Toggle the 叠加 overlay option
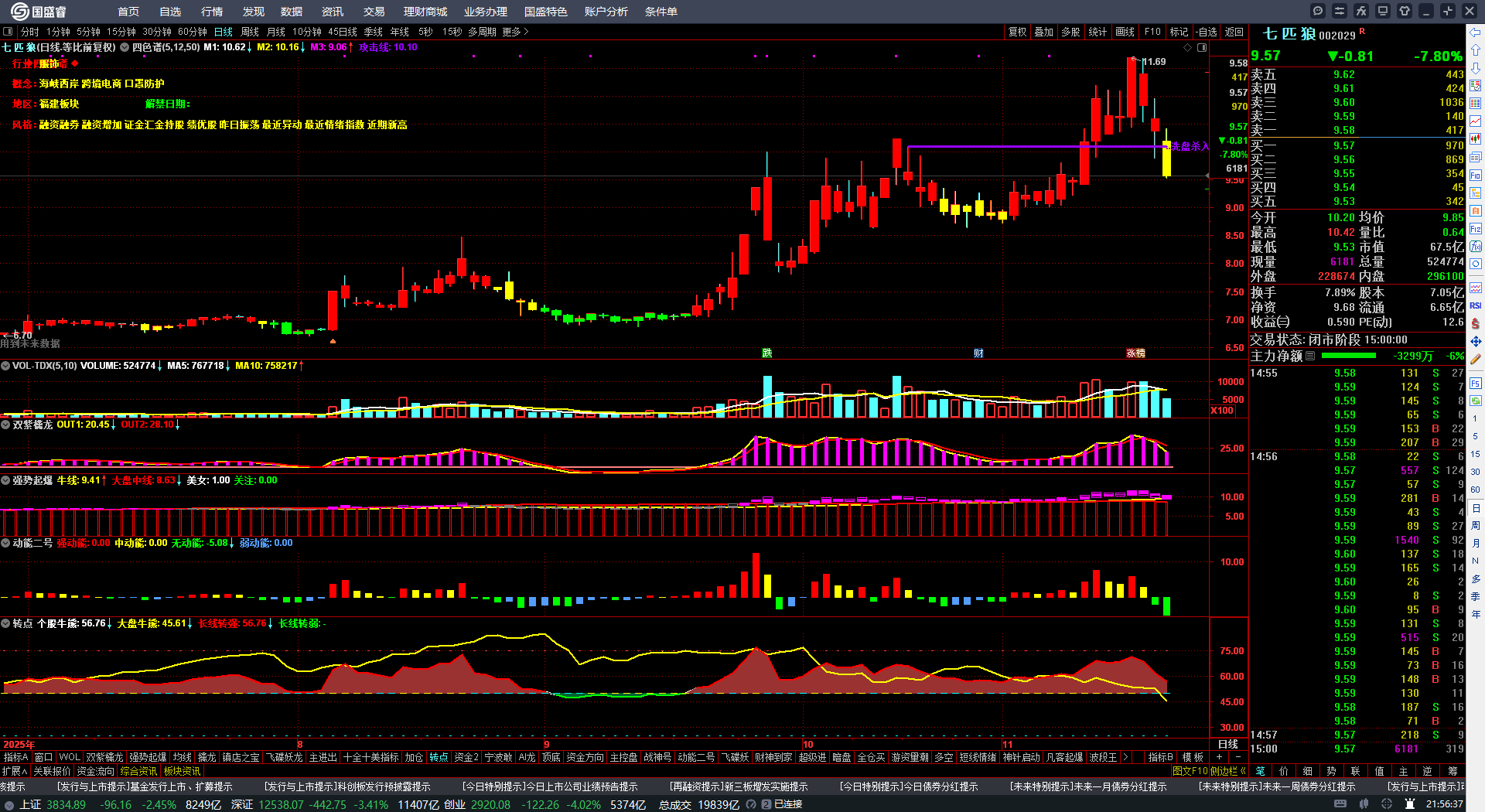 pyautogui.click(x=1044, y=32)
